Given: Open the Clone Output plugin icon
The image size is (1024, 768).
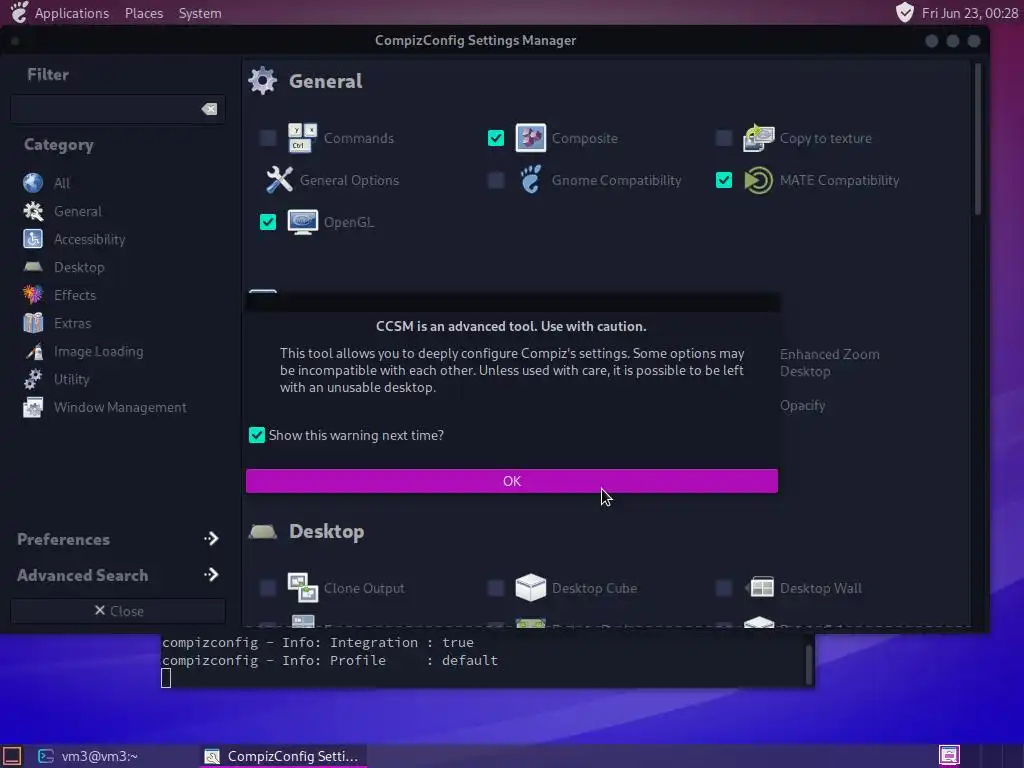Looking at the screenshot, I should click(x=302, y=588).
